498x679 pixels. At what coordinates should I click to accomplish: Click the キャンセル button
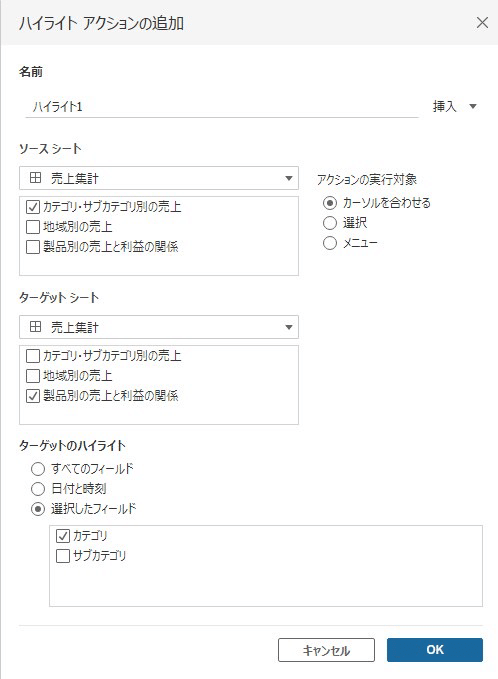coord(326,650)
